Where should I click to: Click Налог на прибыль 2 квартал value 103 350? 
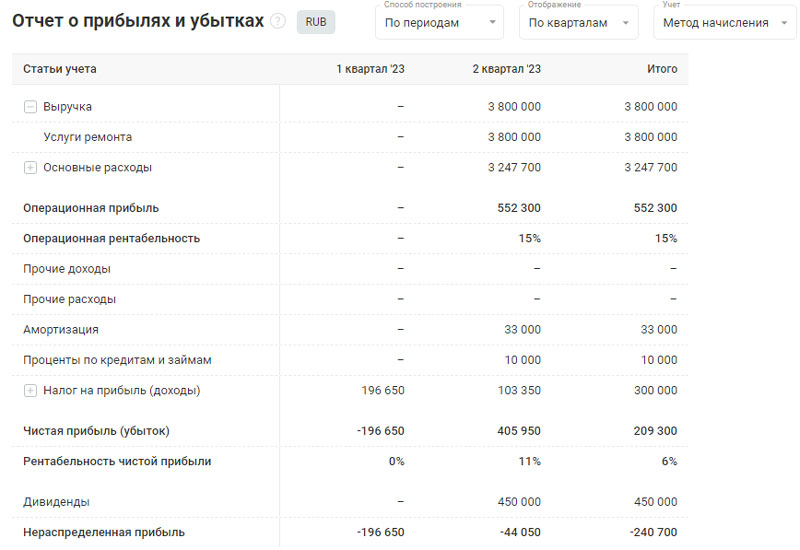coord(519,390)
